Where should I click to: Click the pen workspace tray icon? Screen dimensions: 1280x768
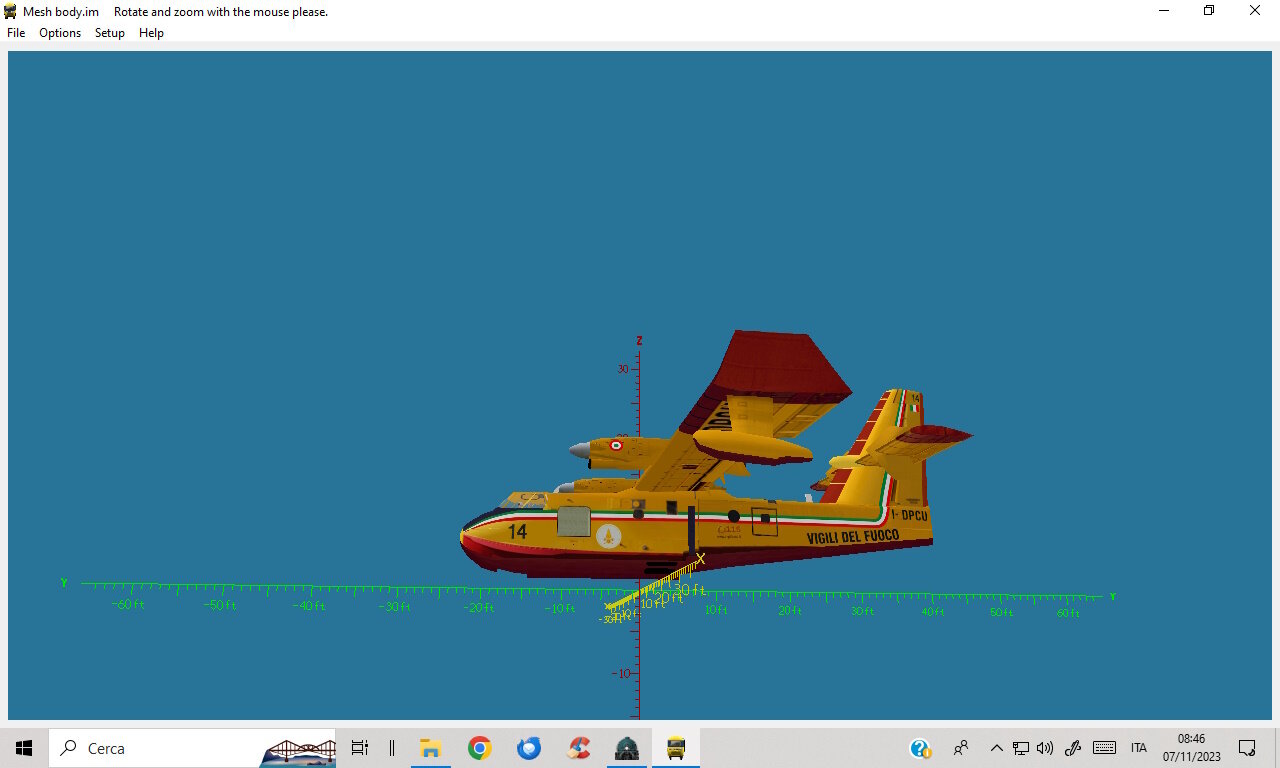[x=1073, y=748]
